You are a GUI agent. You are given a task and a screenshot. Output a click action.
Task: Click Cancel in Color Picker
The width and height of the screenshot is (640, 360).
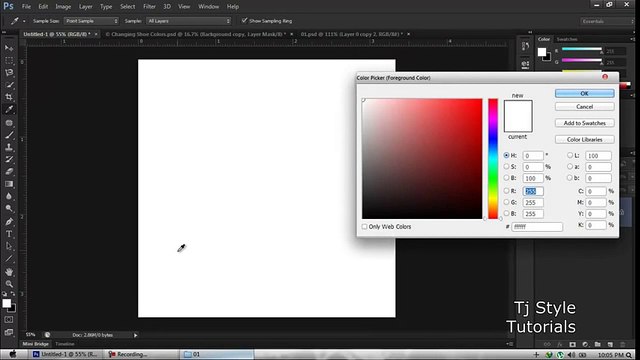pyautogui.click(x=584, y=107)
